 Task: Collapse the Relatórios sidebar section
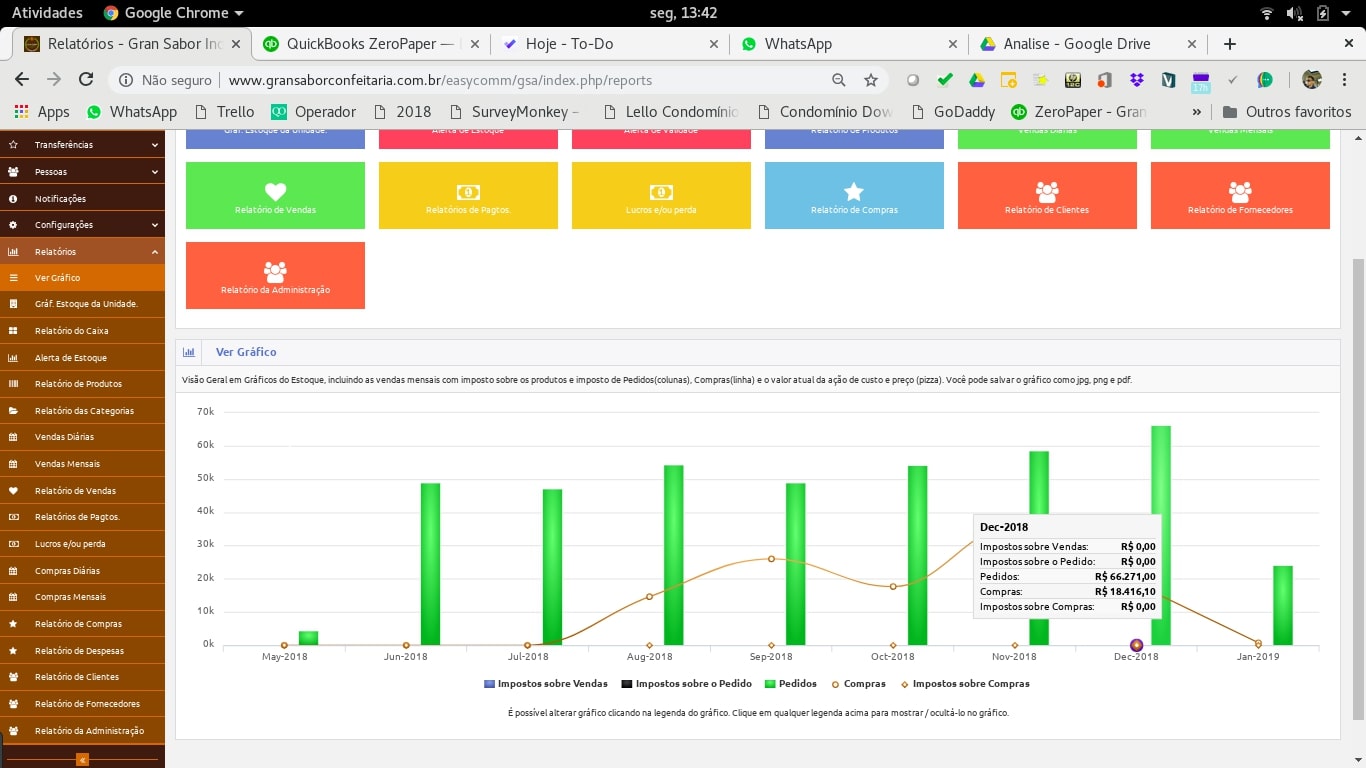[82, 252]
